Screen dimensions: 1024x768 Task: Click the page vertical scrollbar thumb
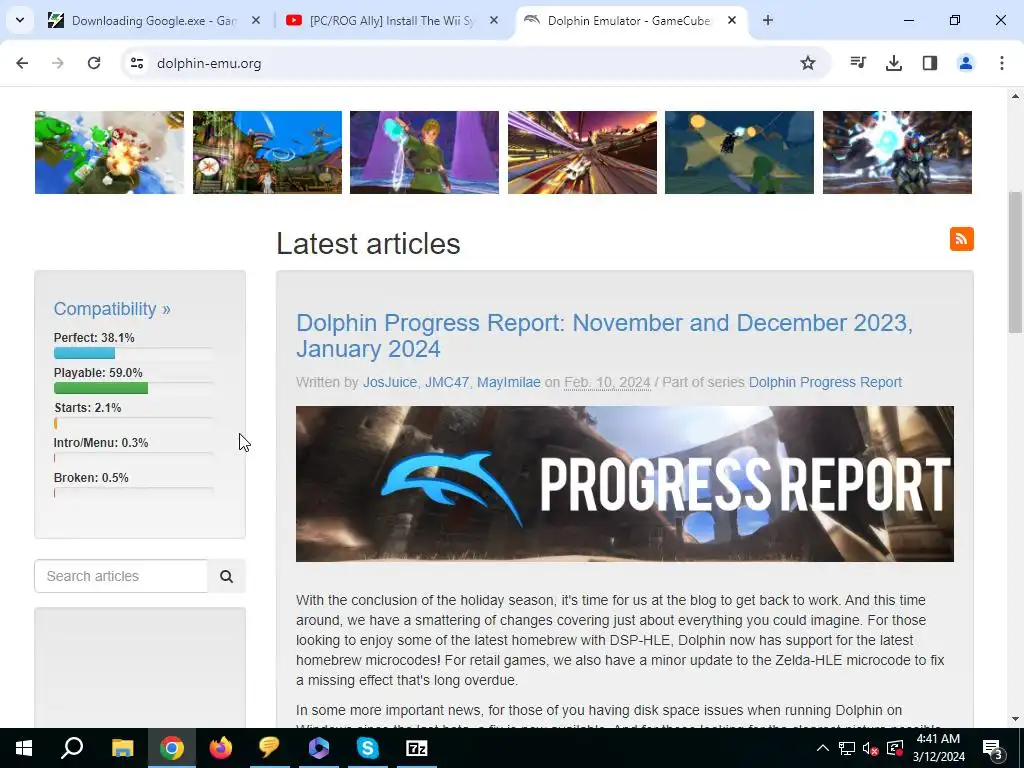1016,261
